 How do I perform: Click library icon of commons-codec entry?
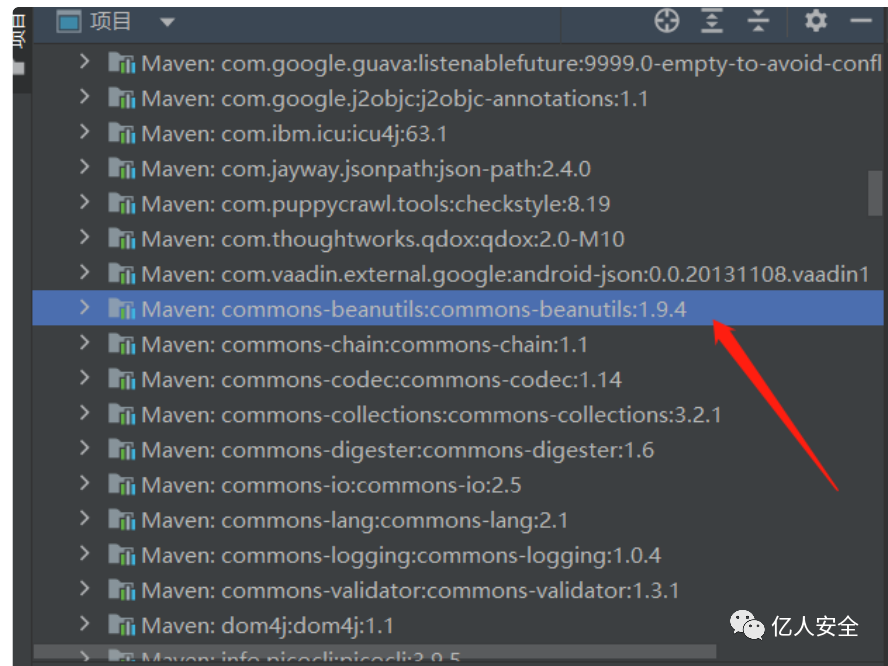click(122, 379)
